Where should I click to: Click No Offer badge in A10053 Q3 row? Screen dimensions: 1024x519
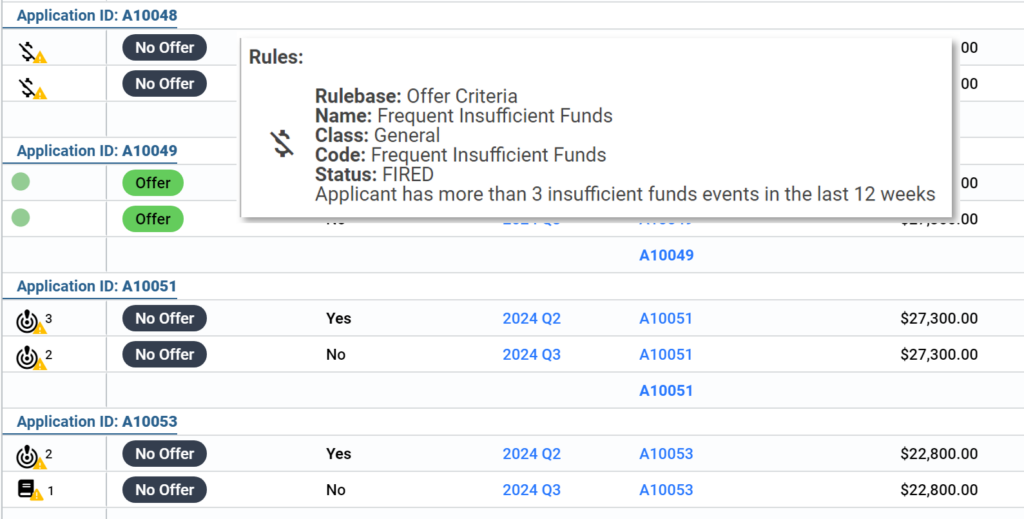[x=165, y=490]
